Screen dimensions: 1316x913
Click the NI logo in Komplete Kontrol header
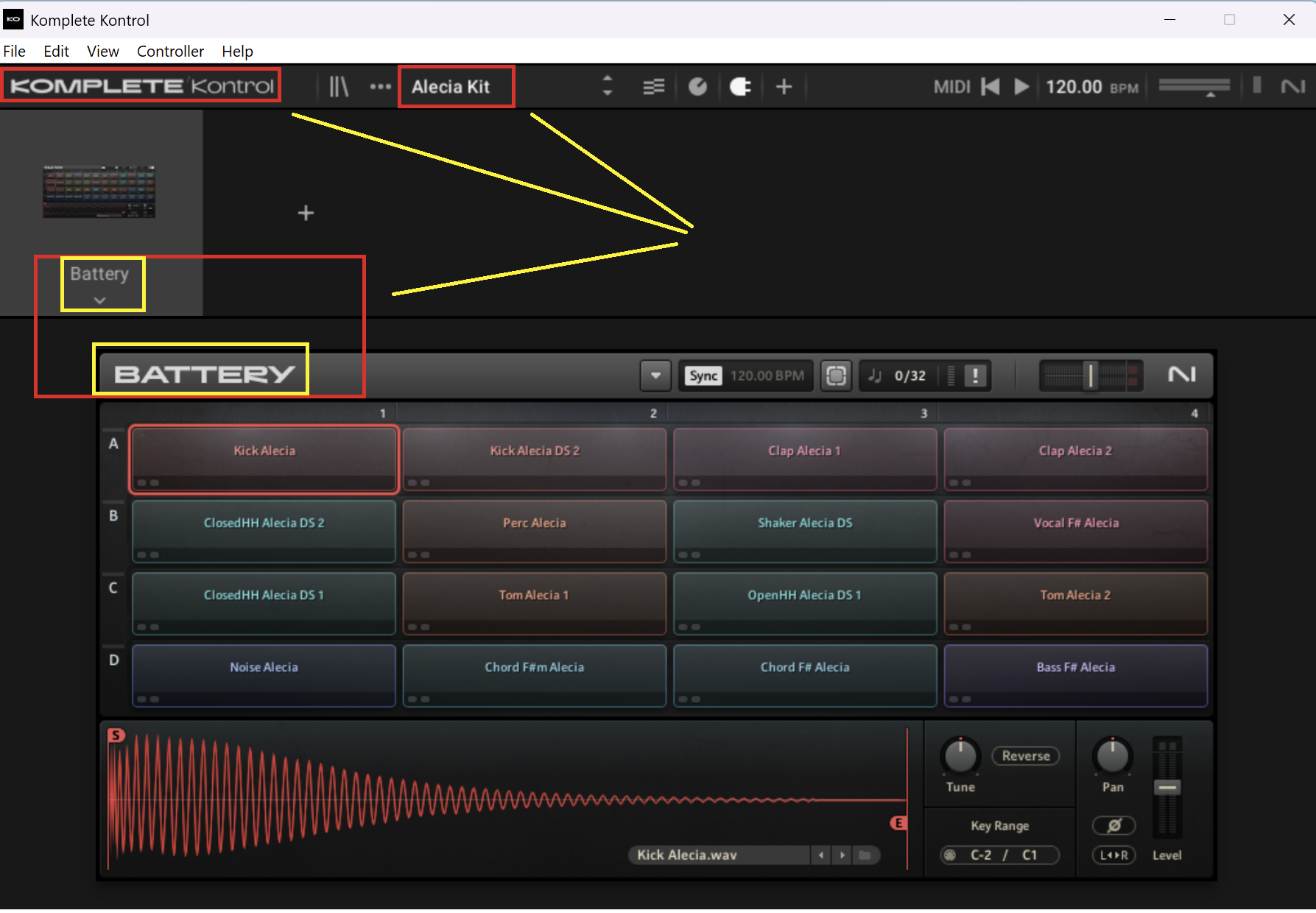pyautogui.click(x=1293, y=87)
